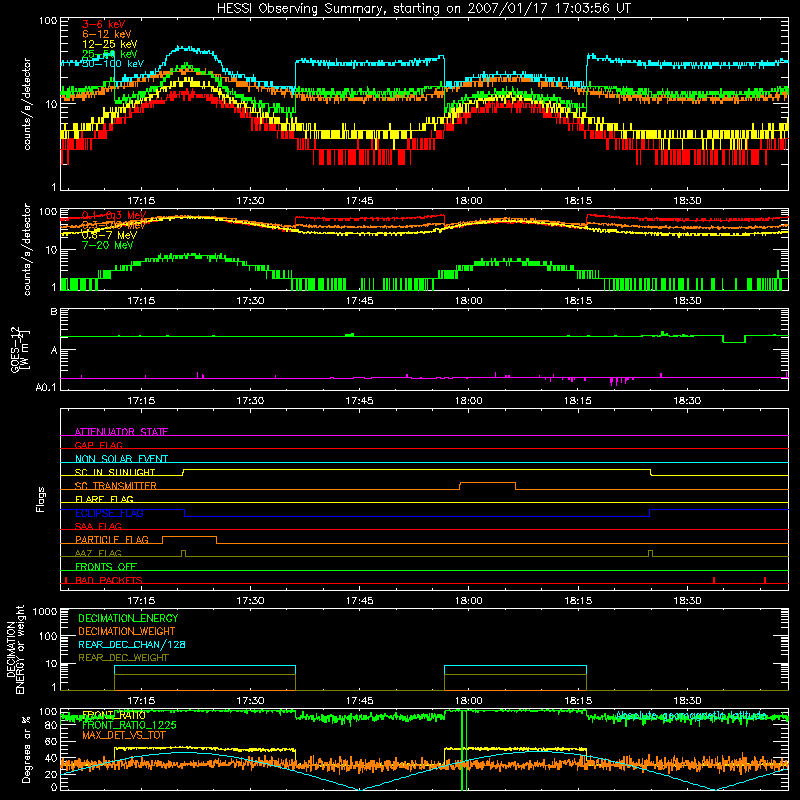The height and width of the screenshot is (800, 800).
Task: Click the 50-100 keV legend entry
Action: (x=113, y=64)
